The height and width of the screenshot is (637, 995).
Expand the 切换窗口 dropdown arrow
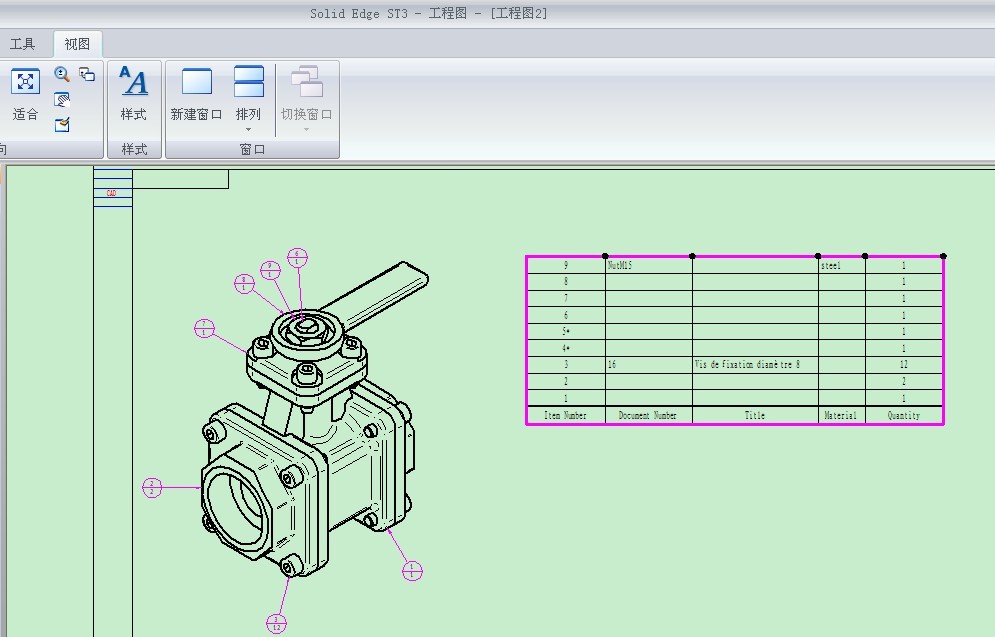point(306,129)
